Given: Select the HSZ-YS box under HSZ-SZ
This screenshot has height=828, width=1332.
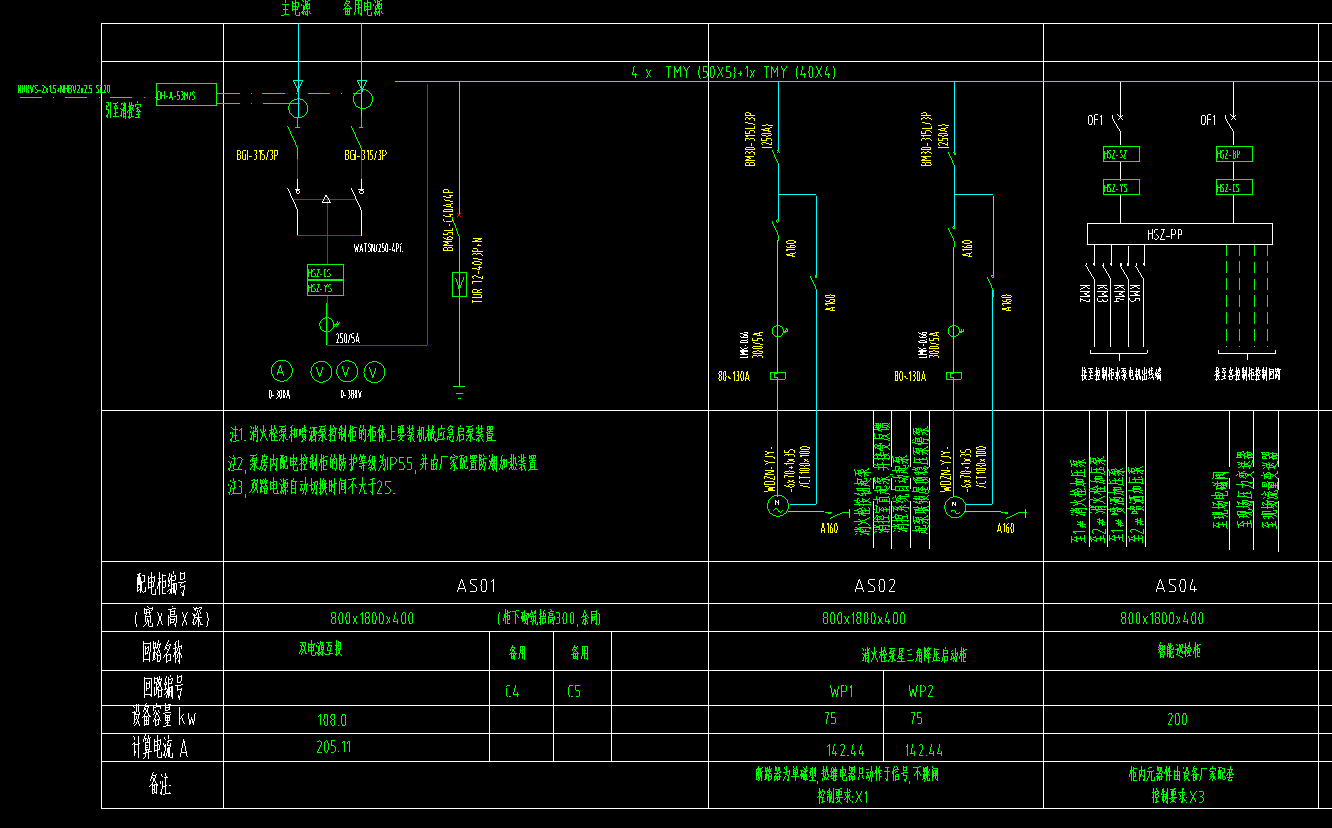Looking at the screenshot, I should point(1120,188).
